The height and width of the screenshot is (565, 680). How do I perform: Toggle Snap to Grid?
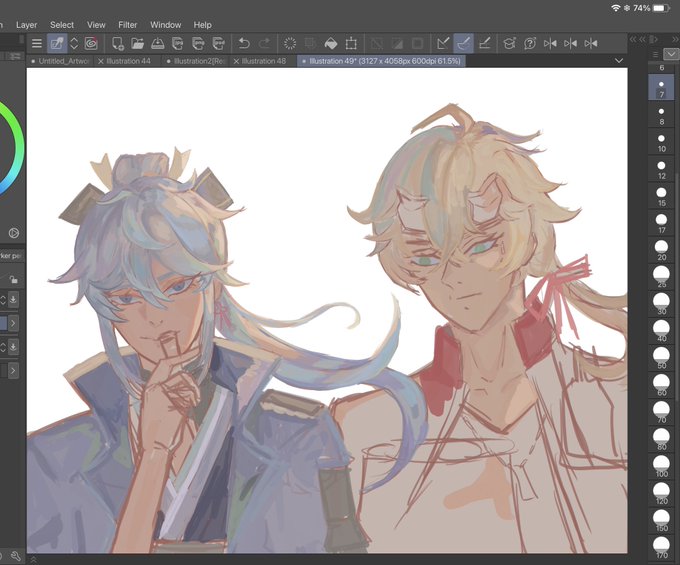[x=484, y=43]
